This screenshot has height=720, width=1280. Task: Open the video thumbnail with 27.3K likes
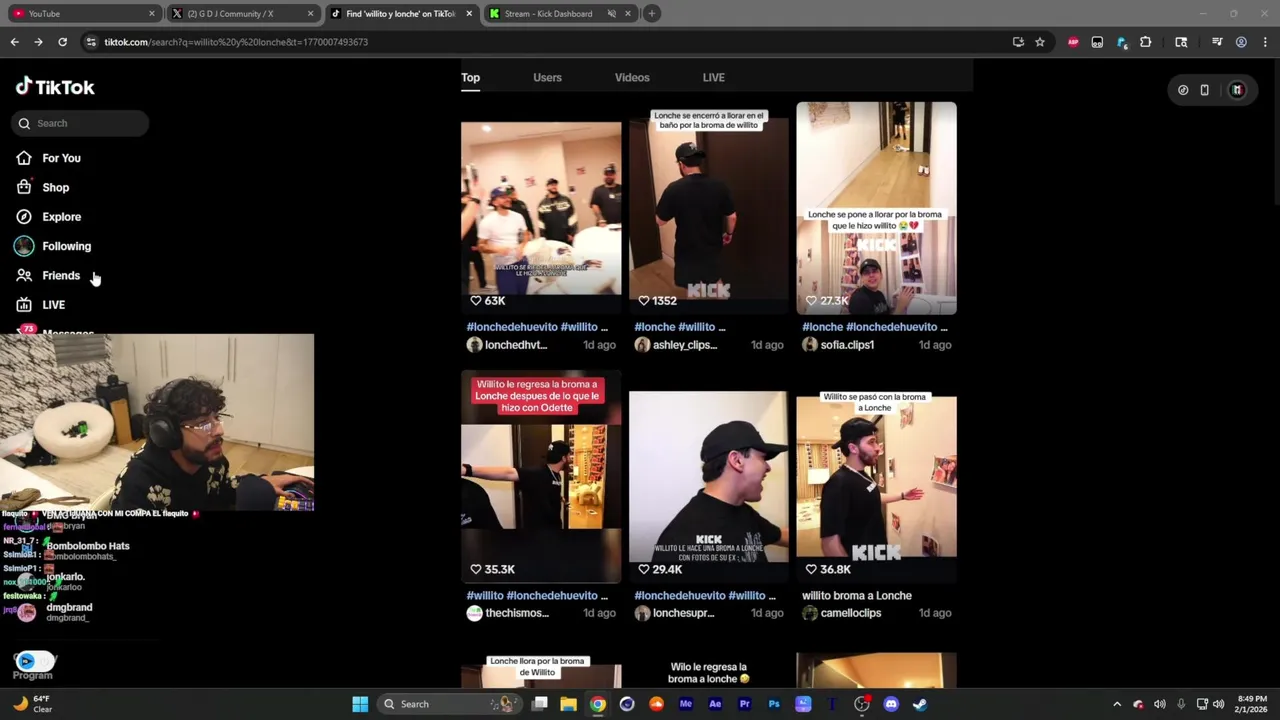(x=876, y=208)
